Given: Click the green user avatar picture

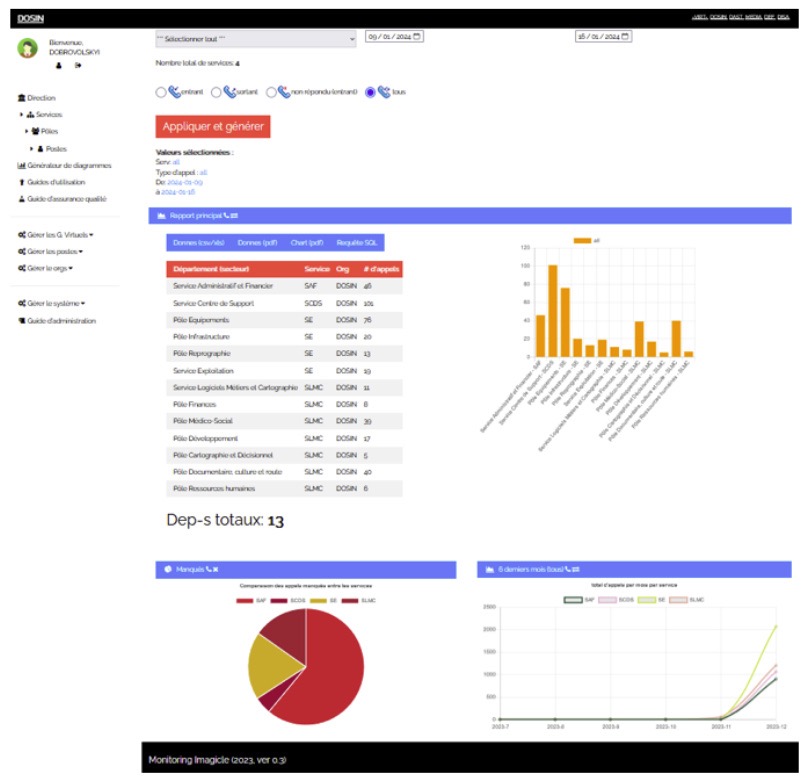Looking at the screenshot, I should coord(27,48).
